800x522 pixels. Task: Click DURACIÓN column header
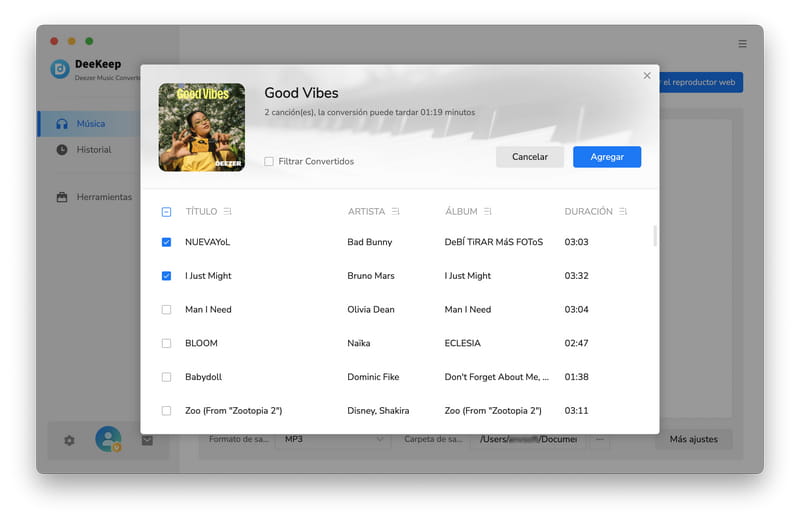tap(588, 211)
